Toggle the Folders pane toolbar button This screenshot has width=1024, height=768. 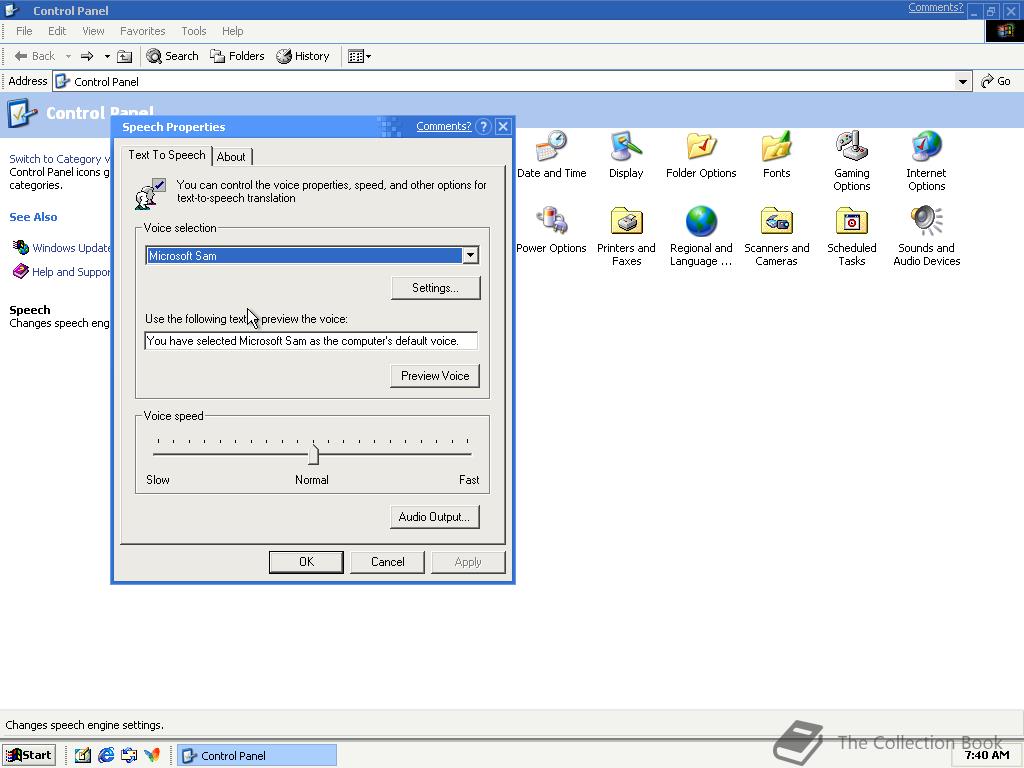tap(237, 56)
